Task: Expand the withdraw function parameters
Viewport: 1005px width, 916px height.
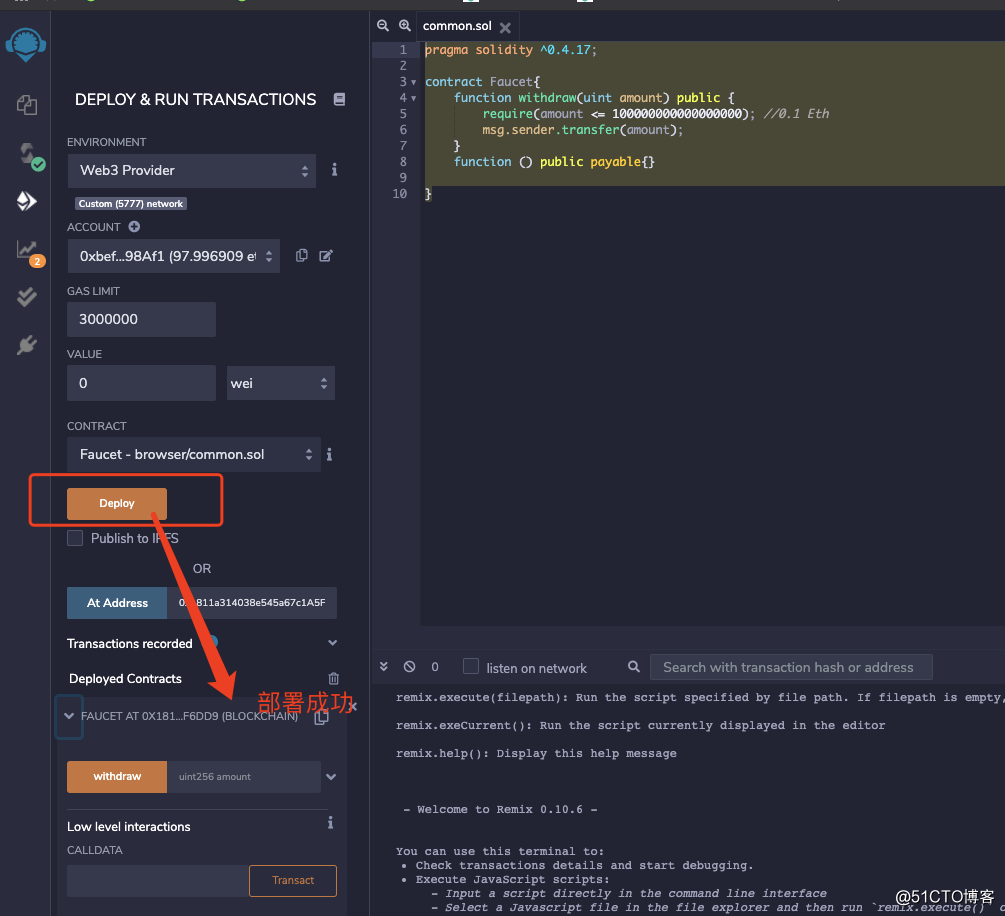Action: 331,777
